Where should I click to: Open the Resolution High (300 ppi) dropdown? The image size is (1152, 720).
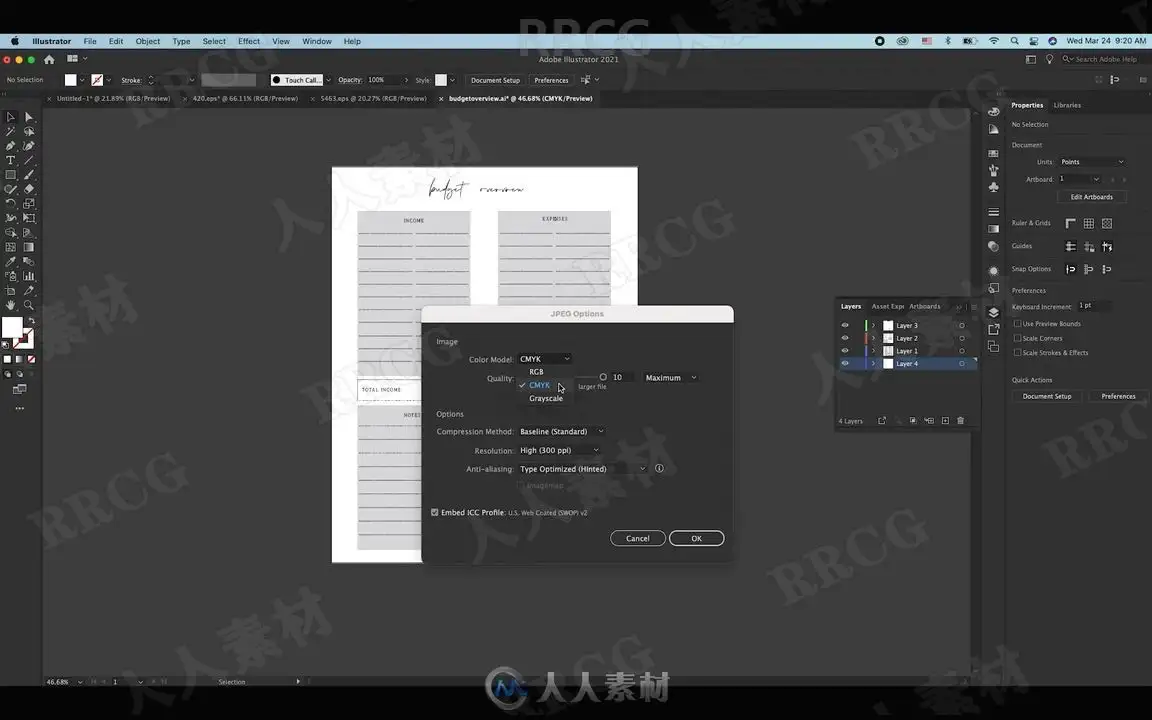(x=559, y=450)
